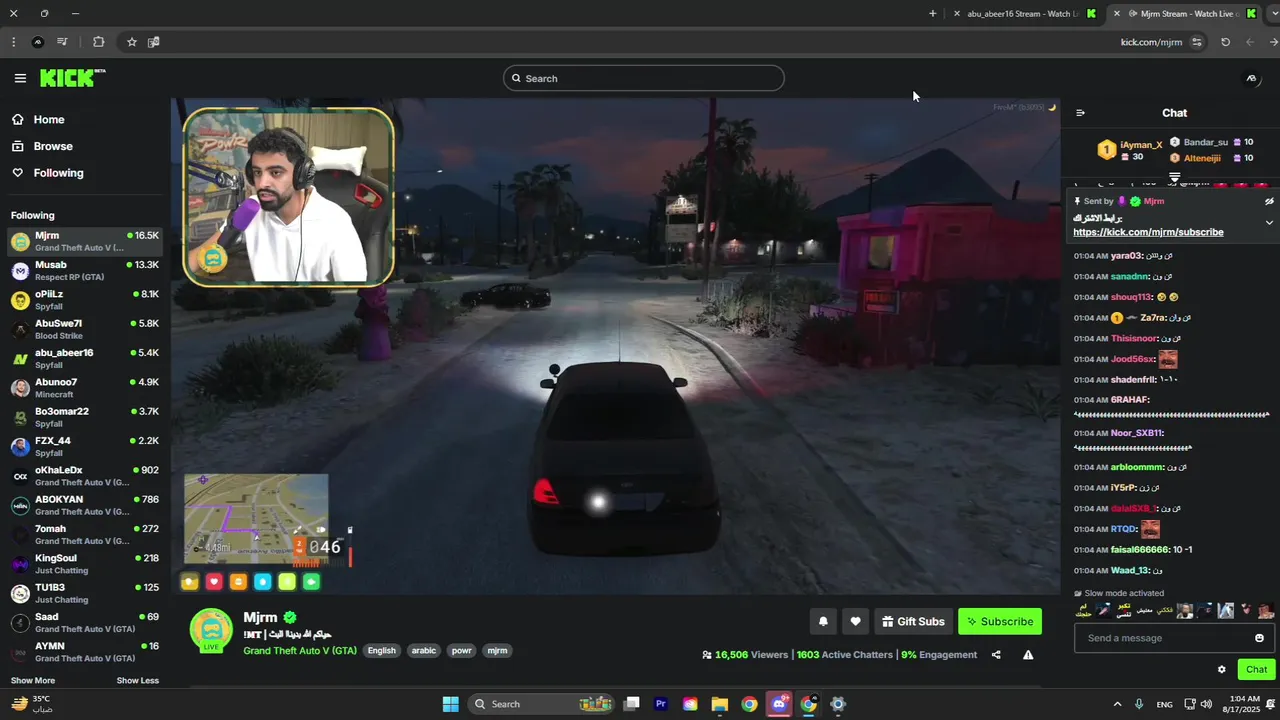
Task: Open the kick.com/mjrm/subscribe link
Action: click(1148, 232)
